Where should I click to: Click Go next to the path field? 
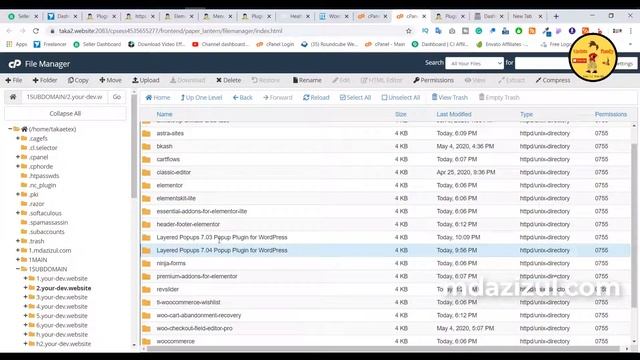pos(117,97)
